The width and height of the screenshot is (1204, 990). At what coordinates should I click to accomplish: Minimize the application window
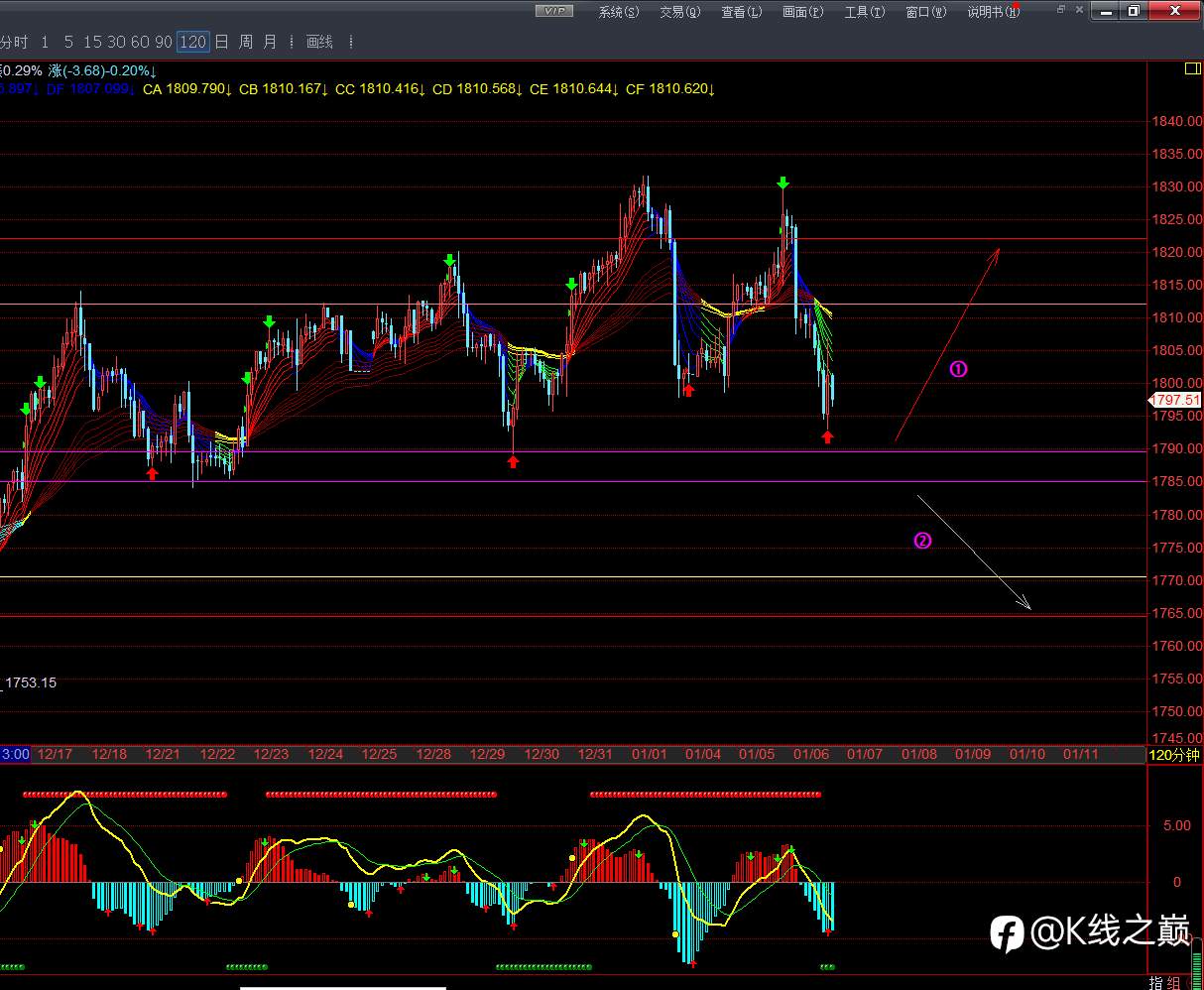(1105, 11)
